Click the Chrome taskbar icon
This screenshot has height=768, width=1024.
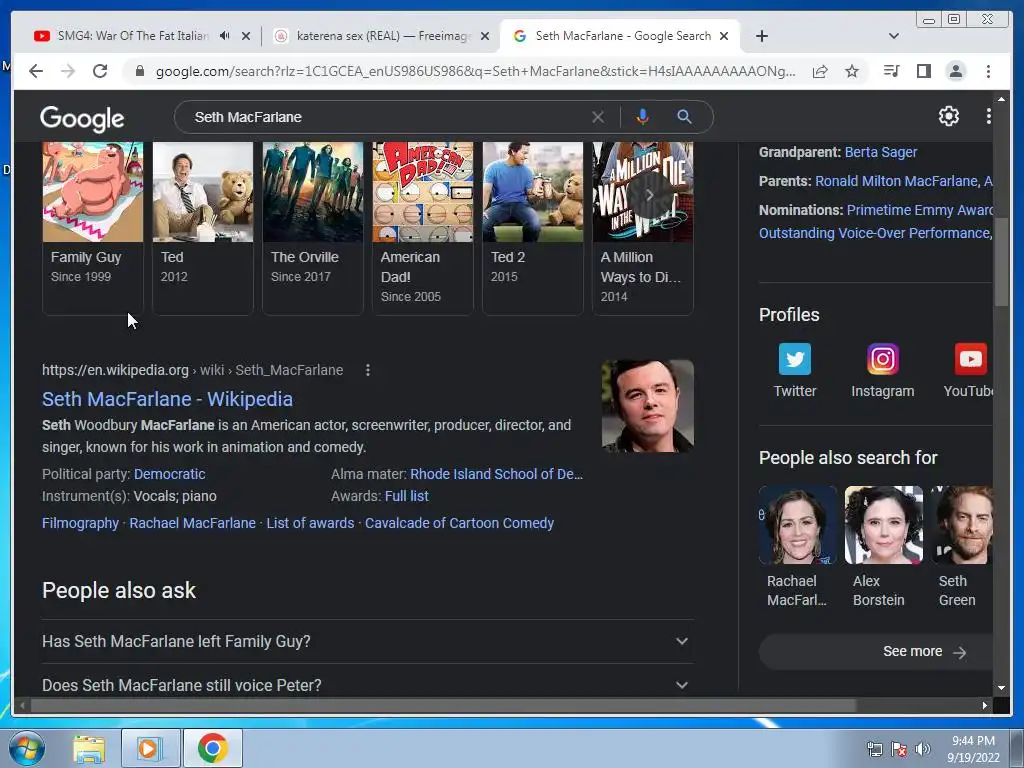(x=212, y=748)
